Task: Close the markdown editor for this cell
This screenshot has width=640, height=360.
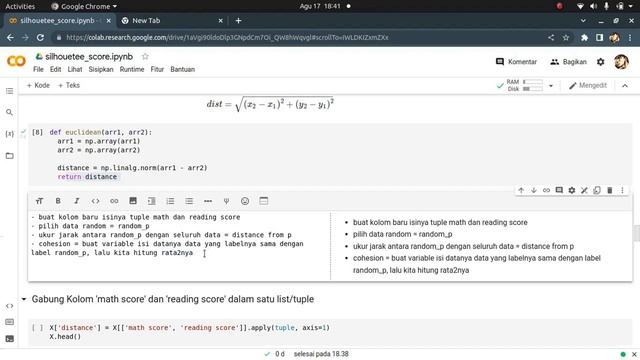Action: [x=584, y=190]
